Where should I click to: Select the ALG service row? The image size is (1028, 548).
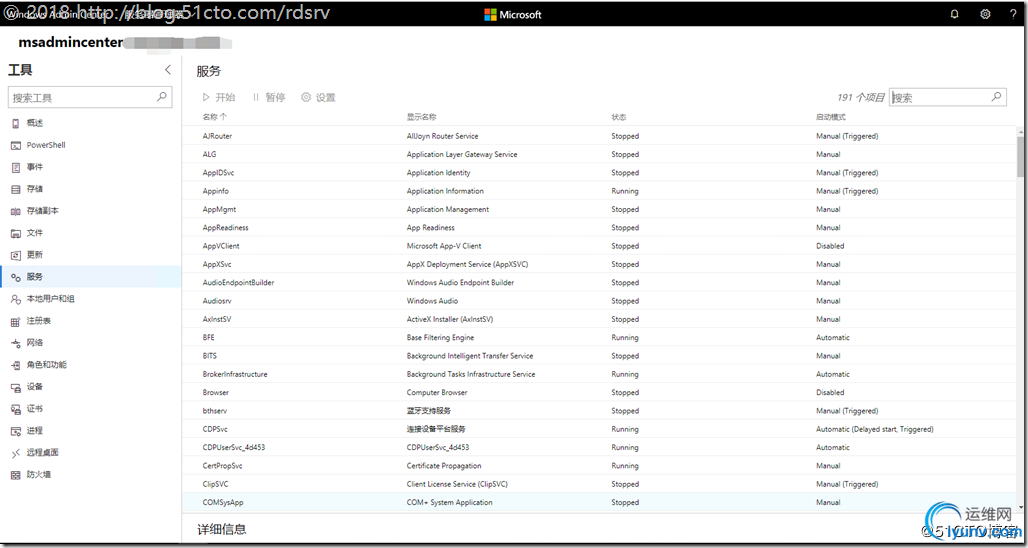point(599,155)
